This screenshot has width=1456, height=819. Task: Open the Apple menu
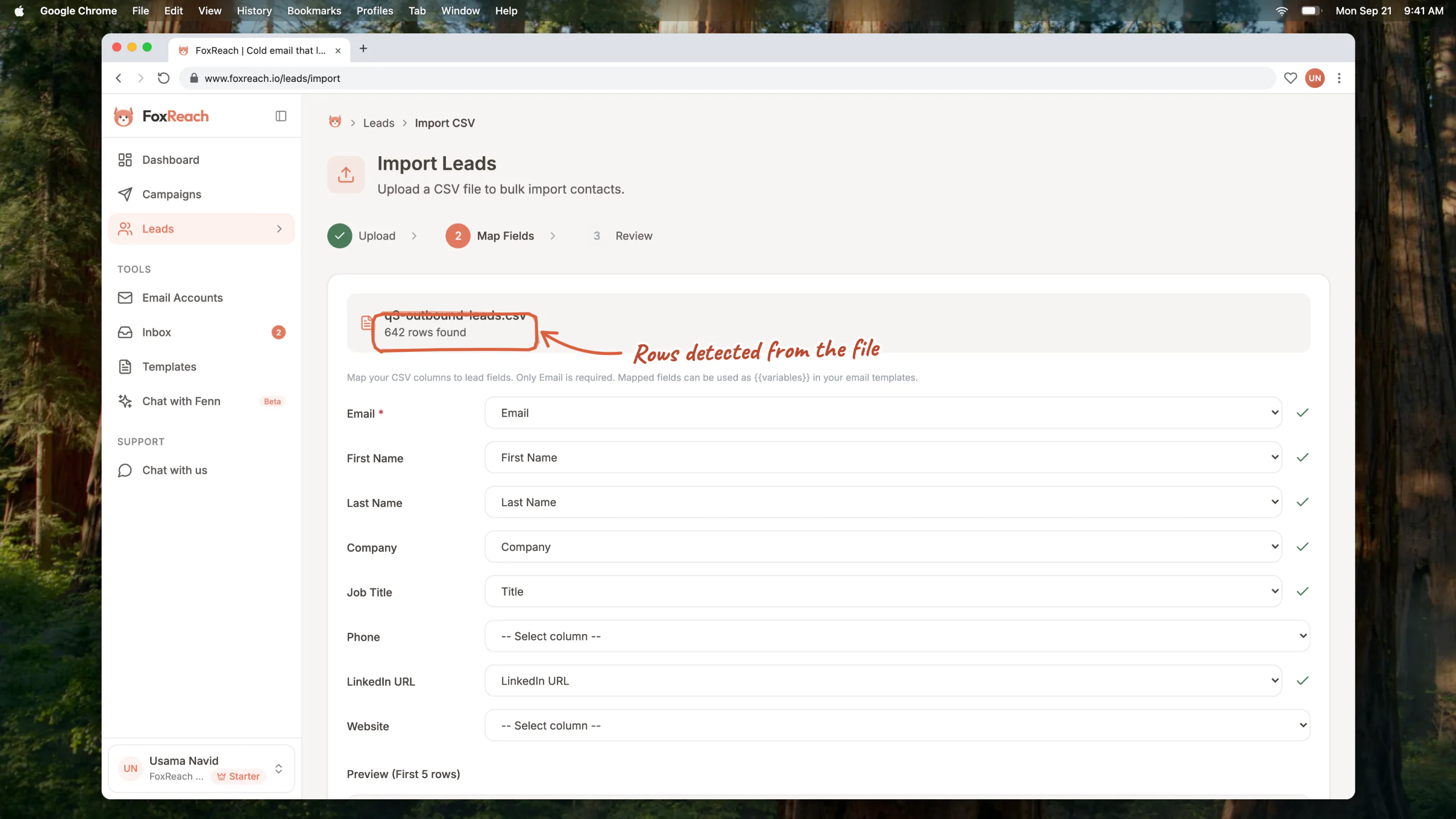click(19, 11)
